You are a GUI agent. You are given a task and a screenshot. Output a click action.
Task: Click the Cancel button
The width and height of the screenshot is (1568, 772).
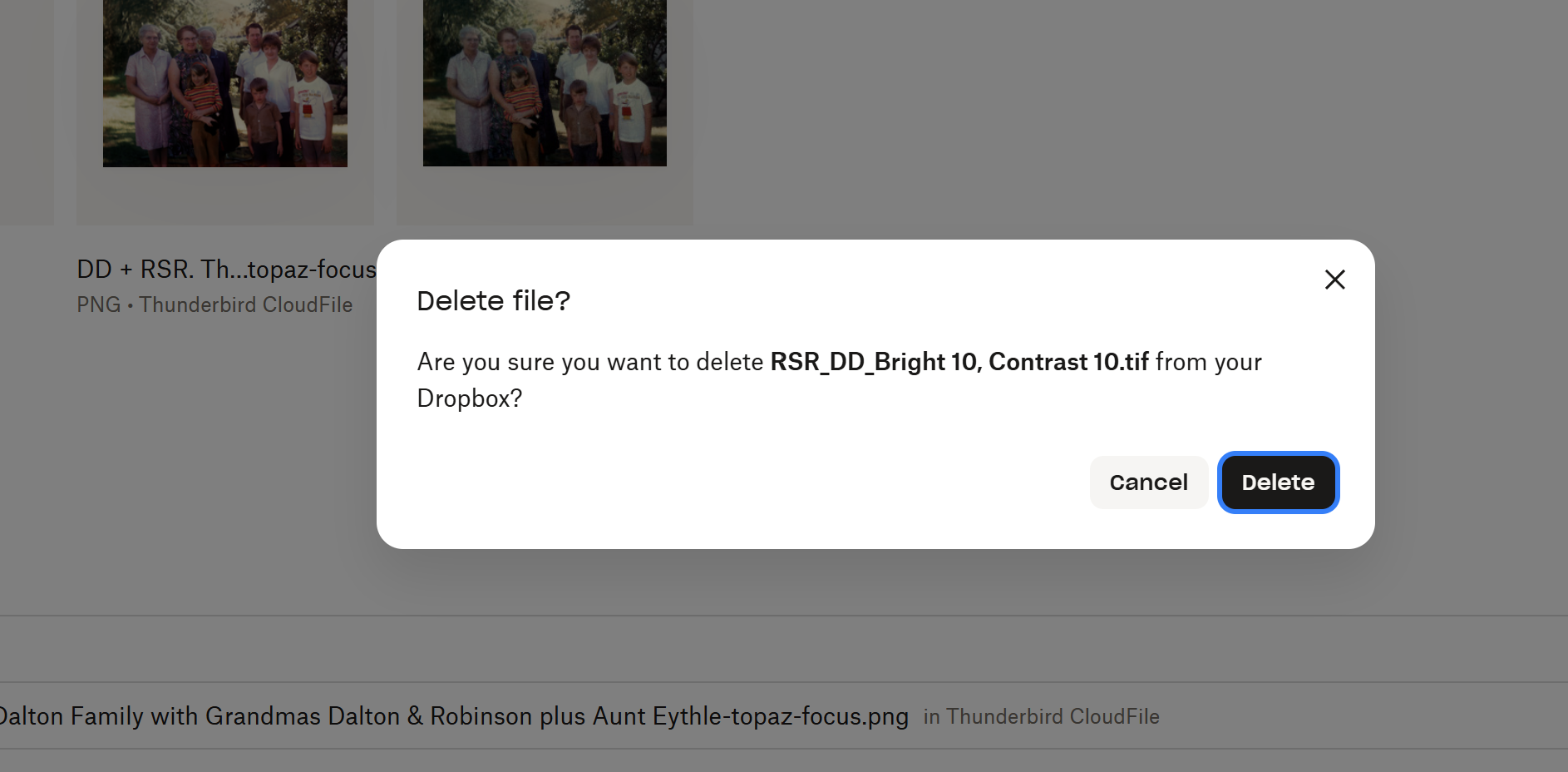[1148, 482]
